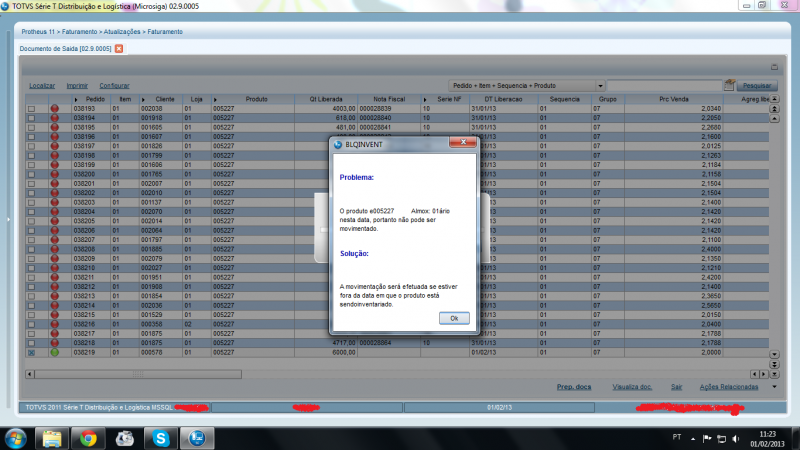Open Google Chrome from the taskbar
800x450 pixels.
pyautogui.click(x=88, y=438)
